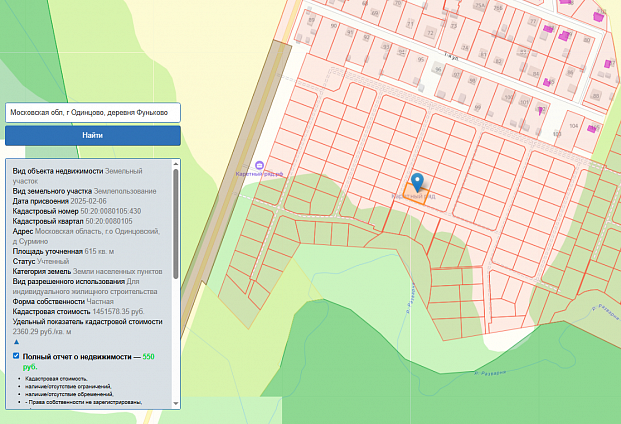Click map parcel number 88
Viewport: 621px width, 424px height.
[595, 96]
